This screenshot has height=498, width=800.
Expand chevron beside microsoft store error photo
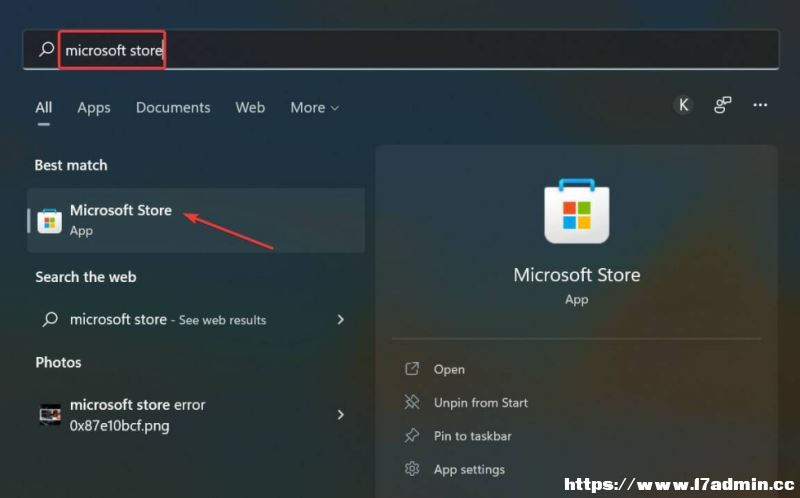click(x=341, y=414)
